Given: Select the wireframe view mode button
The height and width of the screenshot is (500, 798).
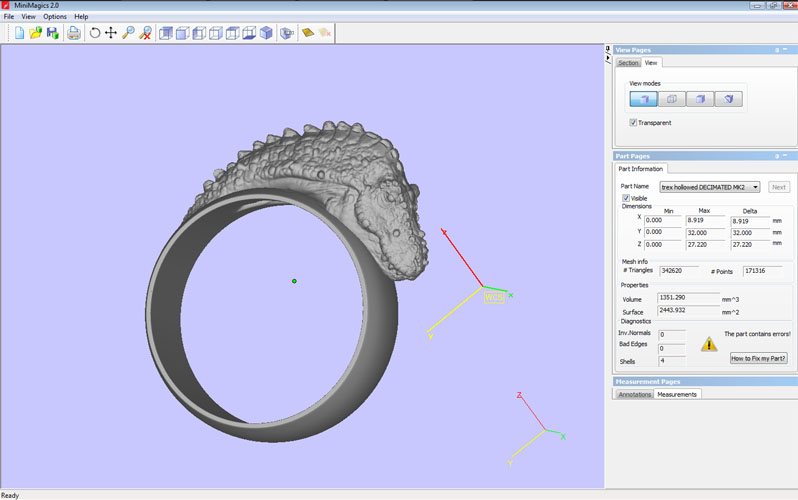Looking at the screenshot, I should pyautogui.click(x=672, y=99).
